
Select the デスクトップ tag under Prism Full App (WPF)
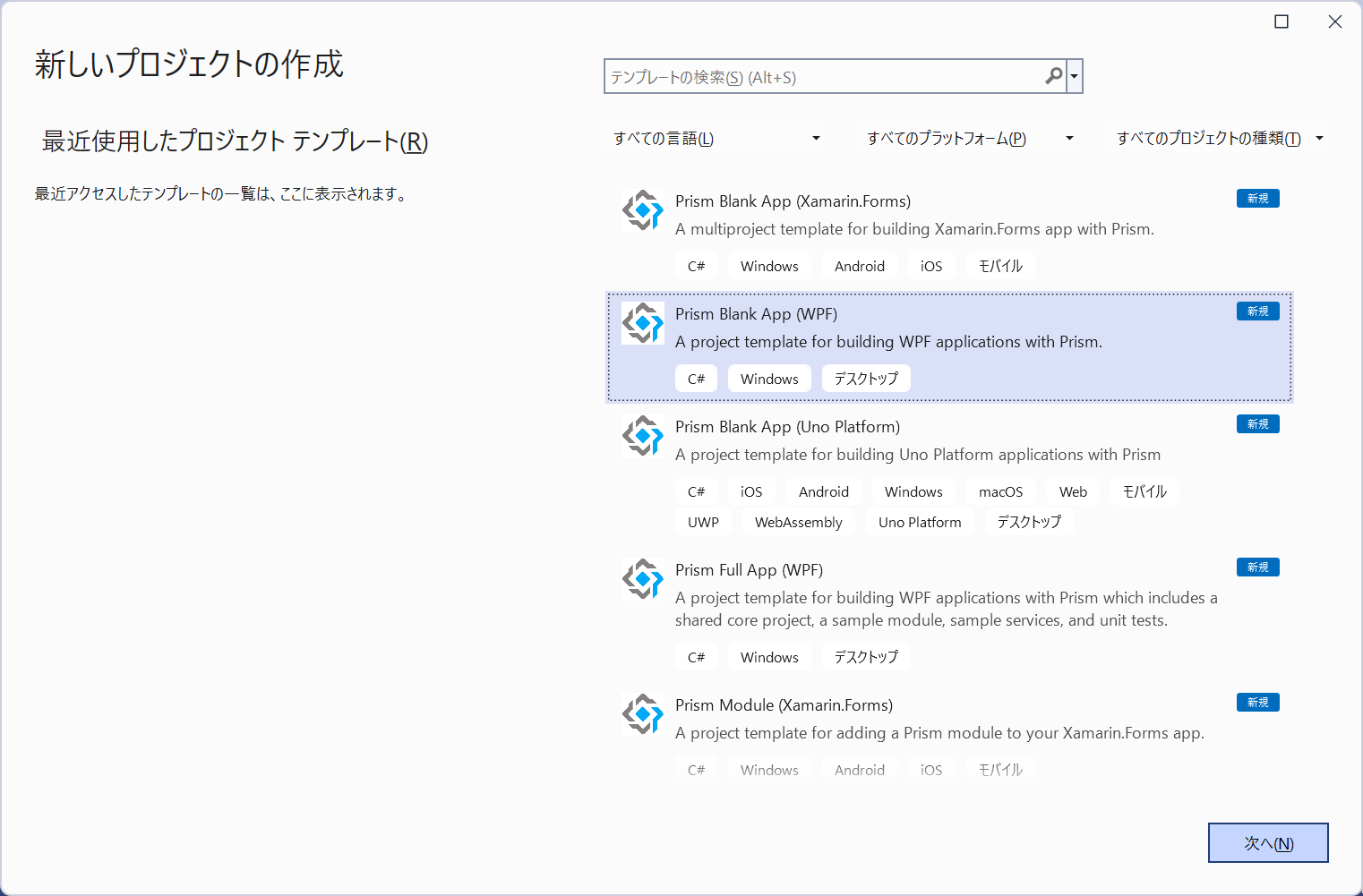[865, 656]
